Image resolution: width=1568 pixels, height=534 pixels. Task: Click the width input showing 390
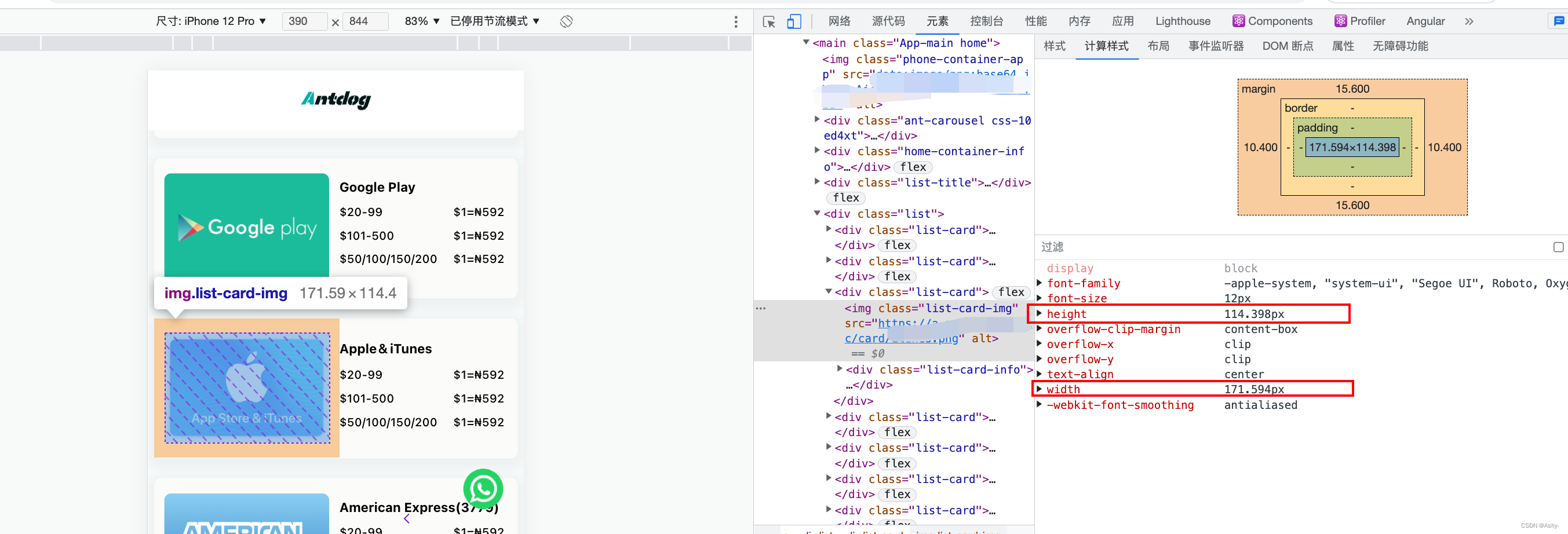305,21
